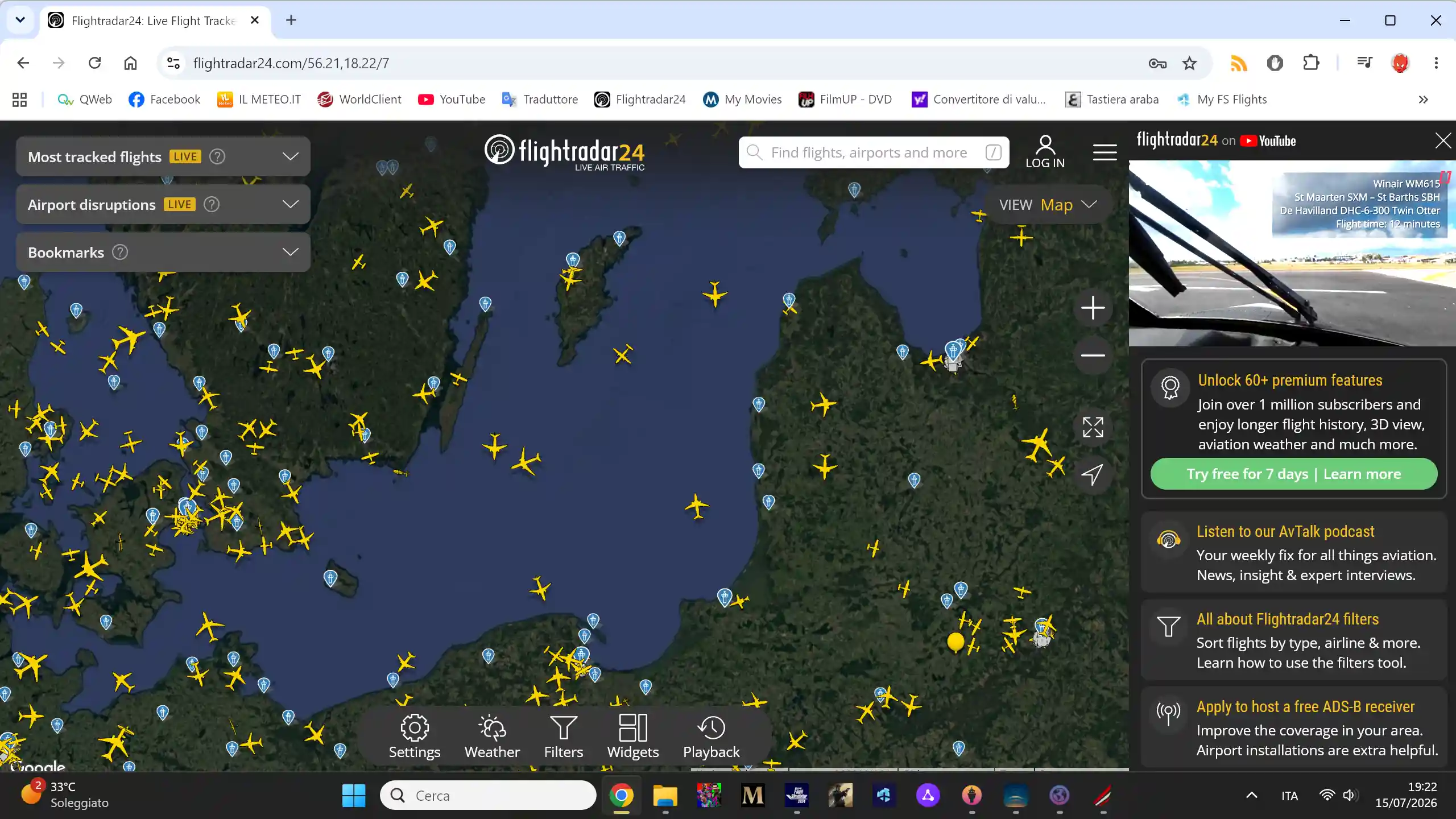The width and height of the screenshot is (1456, 819).
Task: Click the LOG IN user icon
Action: pyautogui.click(x=1045, y=152)
